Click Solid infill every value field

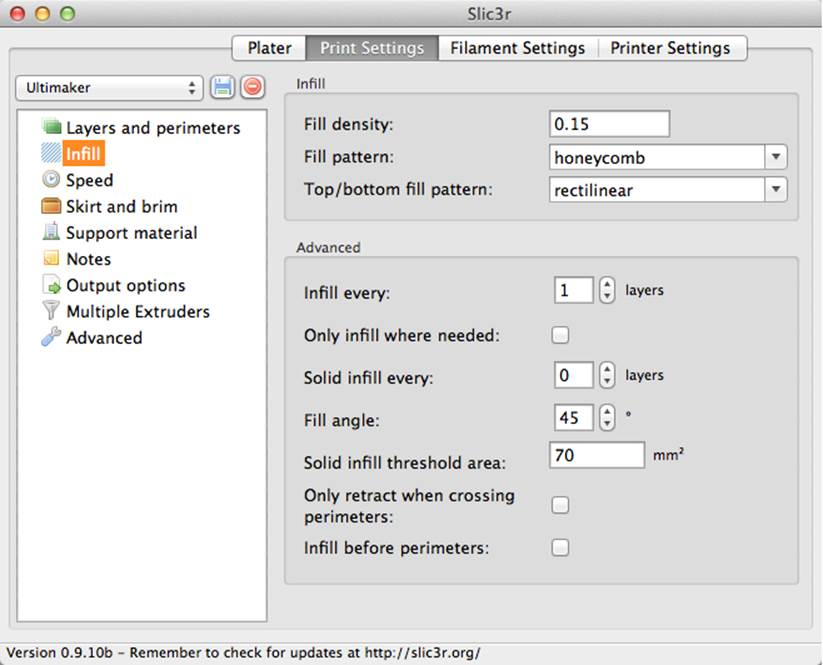point(574,375)
